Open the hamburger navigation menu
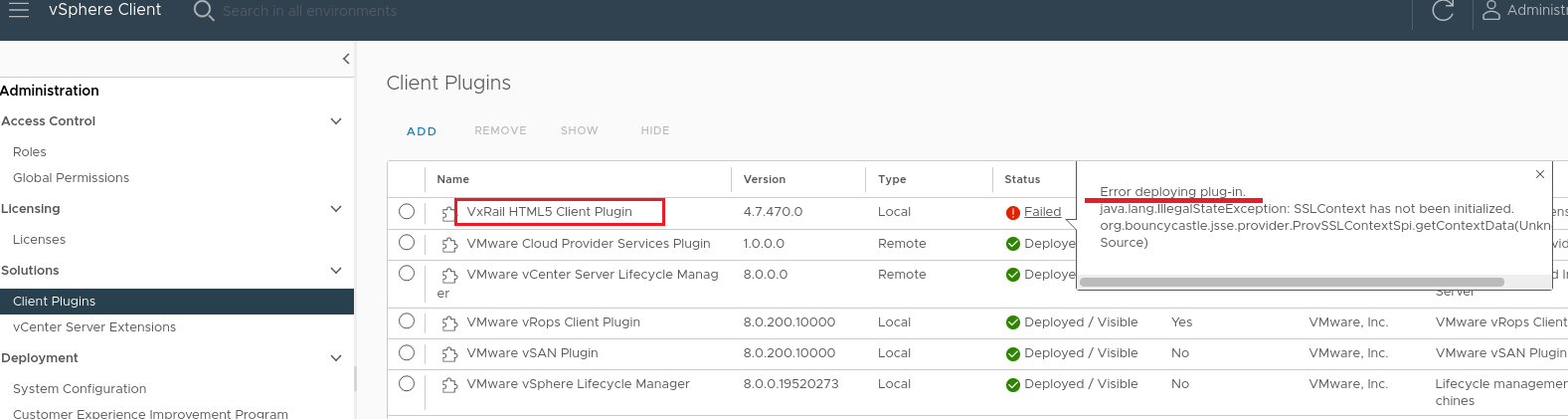 click(18, 10)
